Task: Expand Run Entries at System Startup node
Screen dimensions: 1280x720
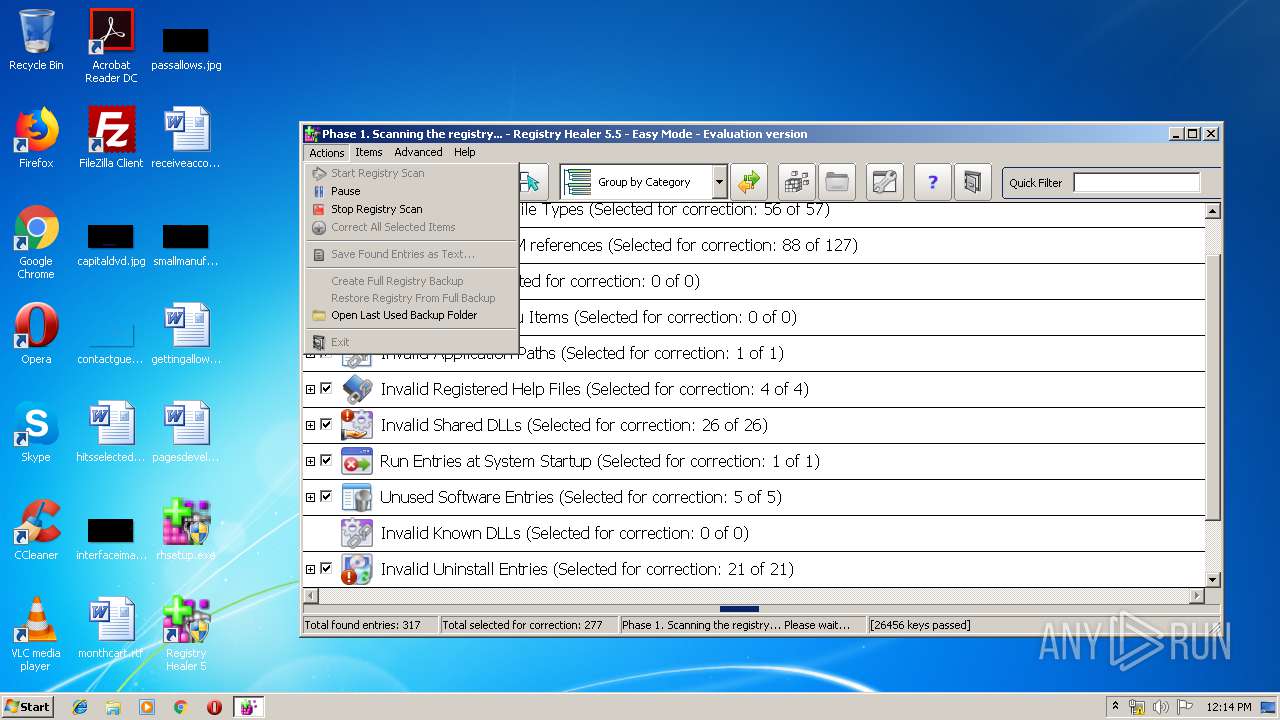Action: (x=310, y=461)
